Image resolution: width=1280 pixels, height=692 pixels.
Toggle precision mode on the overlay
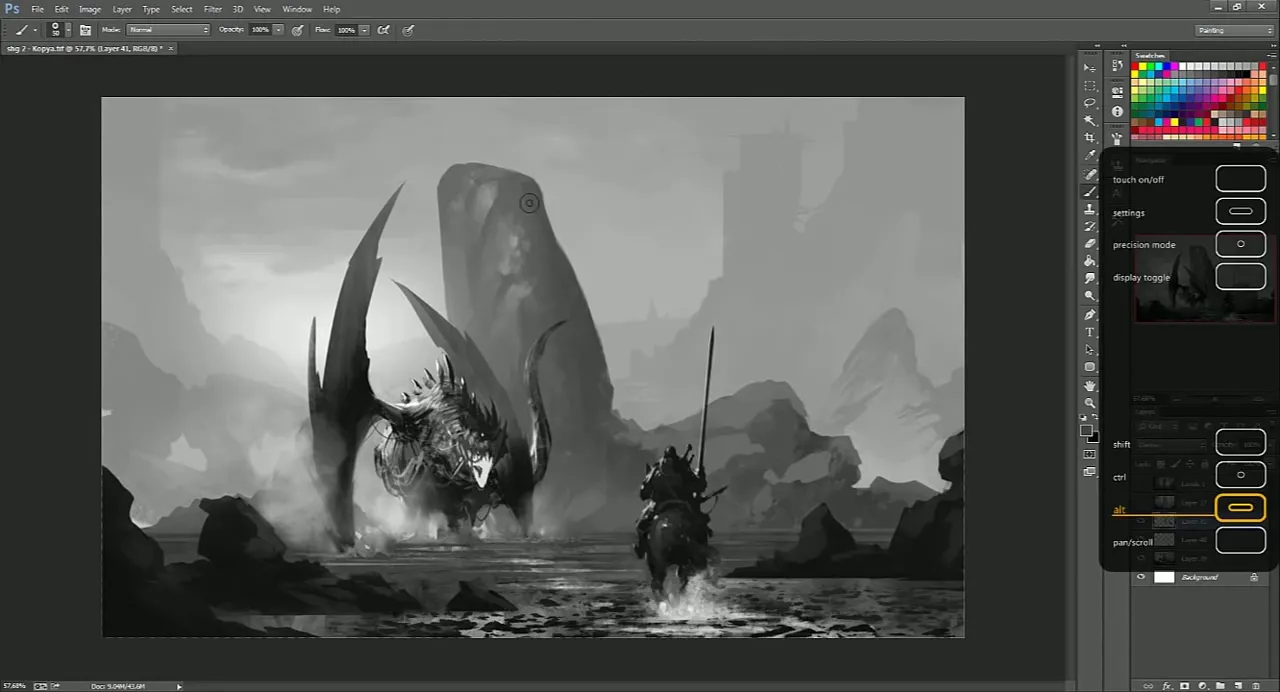pyautogui.click(x=1240, y=244)
